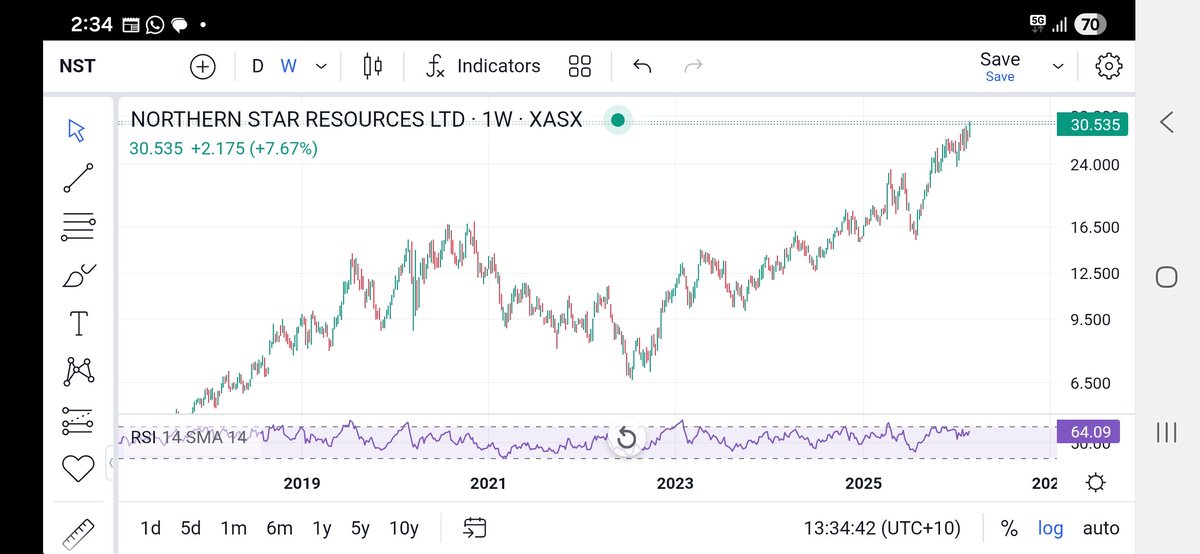Expand the Save options dropdown
Screen dimensions: 1200x554
[x=1058, y=66]
